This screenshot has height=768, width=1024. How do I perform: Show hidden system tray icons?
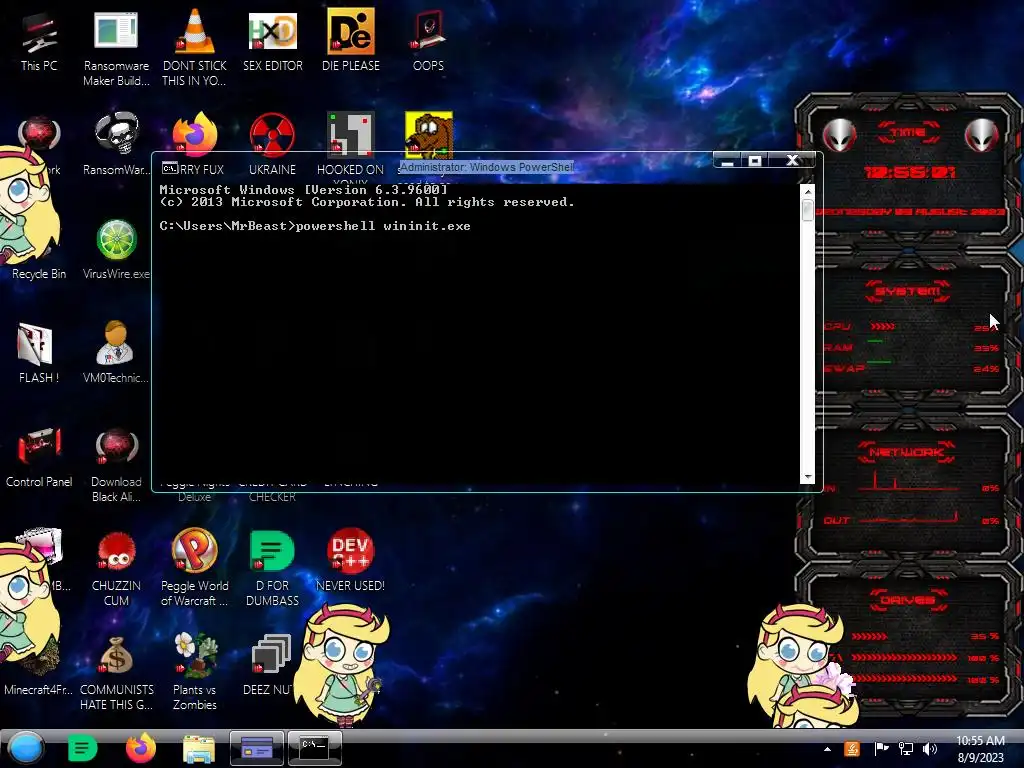pos(827,749)
